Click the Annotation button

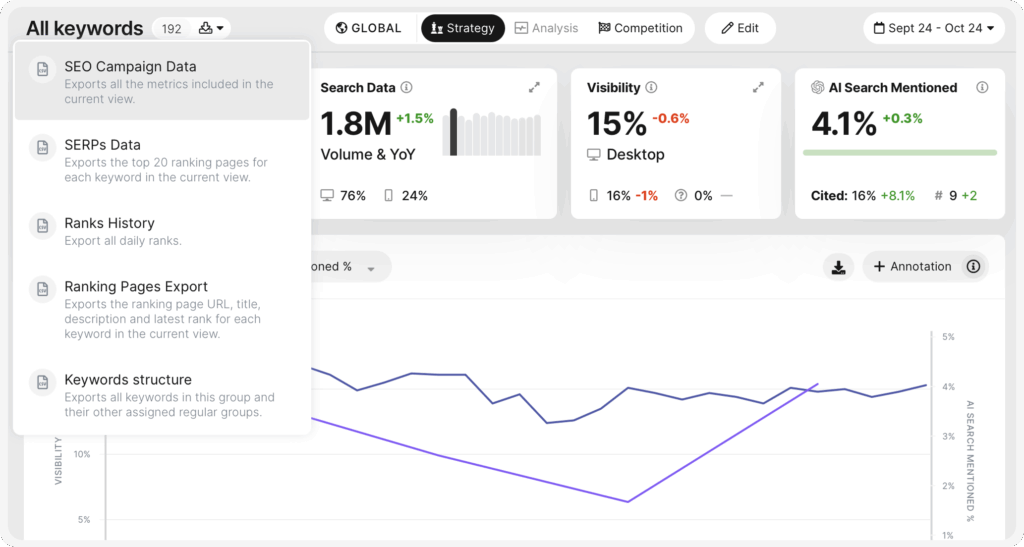(x=912, y=267)
